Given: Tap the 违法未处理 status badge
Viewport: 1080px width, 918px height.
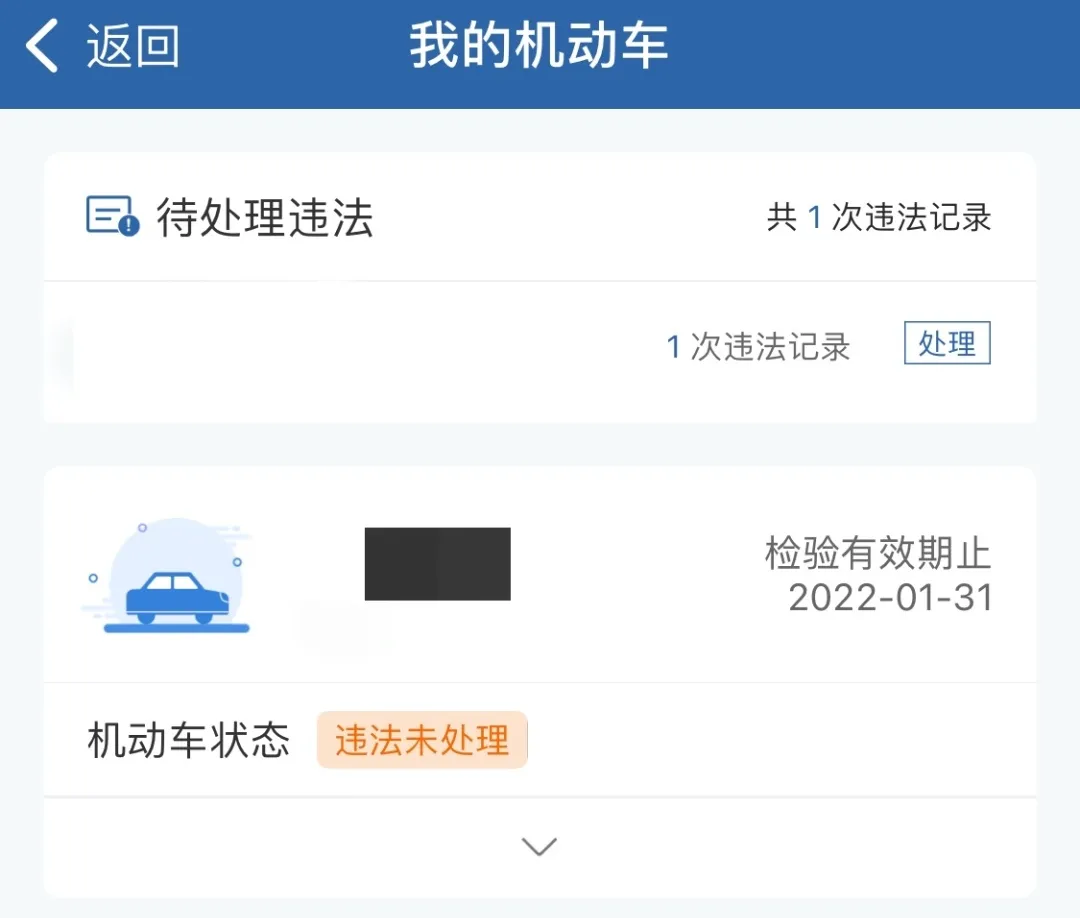Looking at the screenshot, I should pos(422,740).
